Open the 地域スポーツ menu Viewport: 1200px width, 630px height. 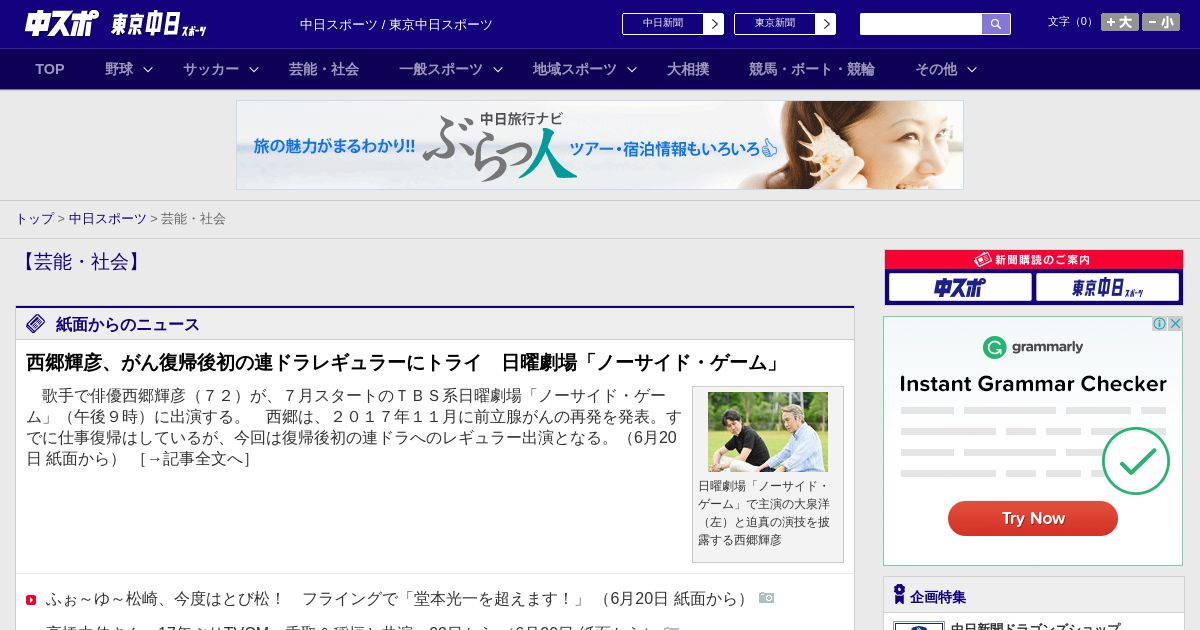(575, 69)
